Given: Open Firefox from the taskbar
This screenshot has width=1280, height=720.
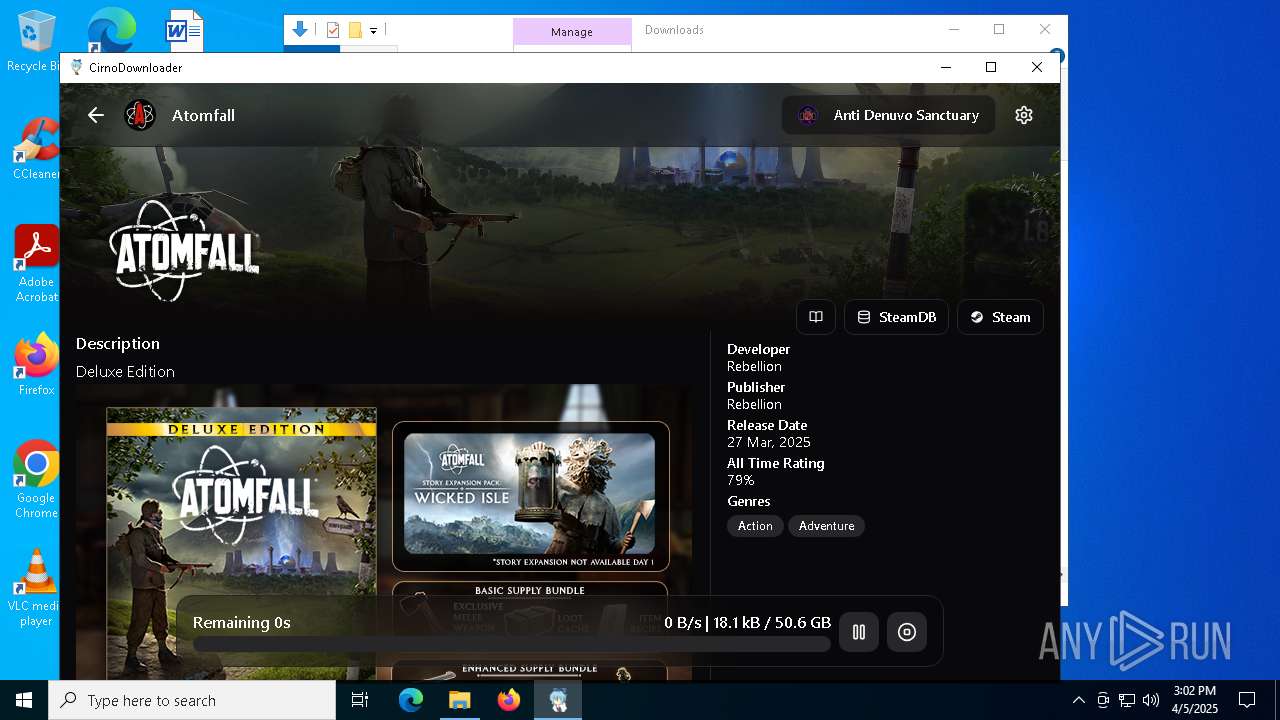Looking at the screenshot, I should coord(509,700).
